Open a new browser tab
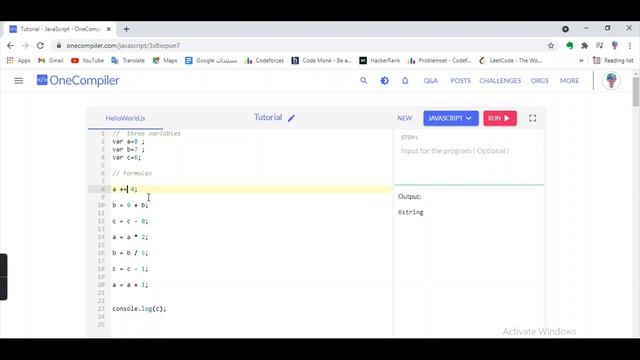640x360 pixels. (127, 29)
